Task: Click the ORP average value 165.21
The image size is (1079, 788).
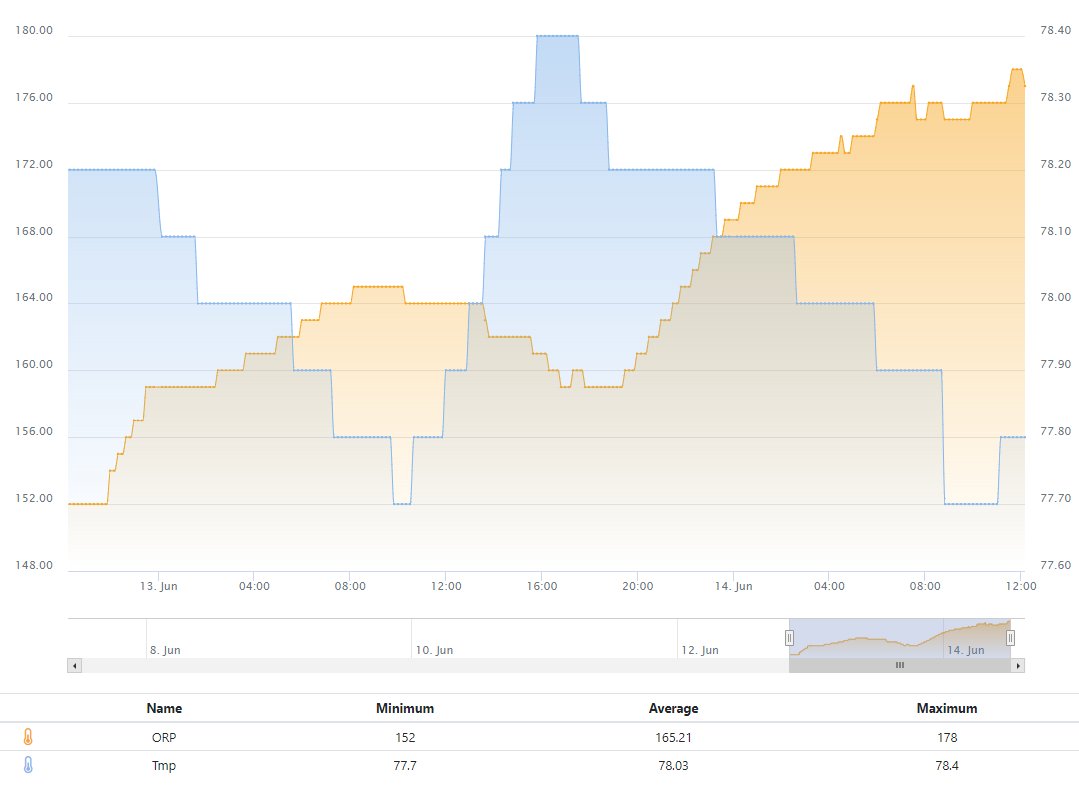Action: point(673,737)
